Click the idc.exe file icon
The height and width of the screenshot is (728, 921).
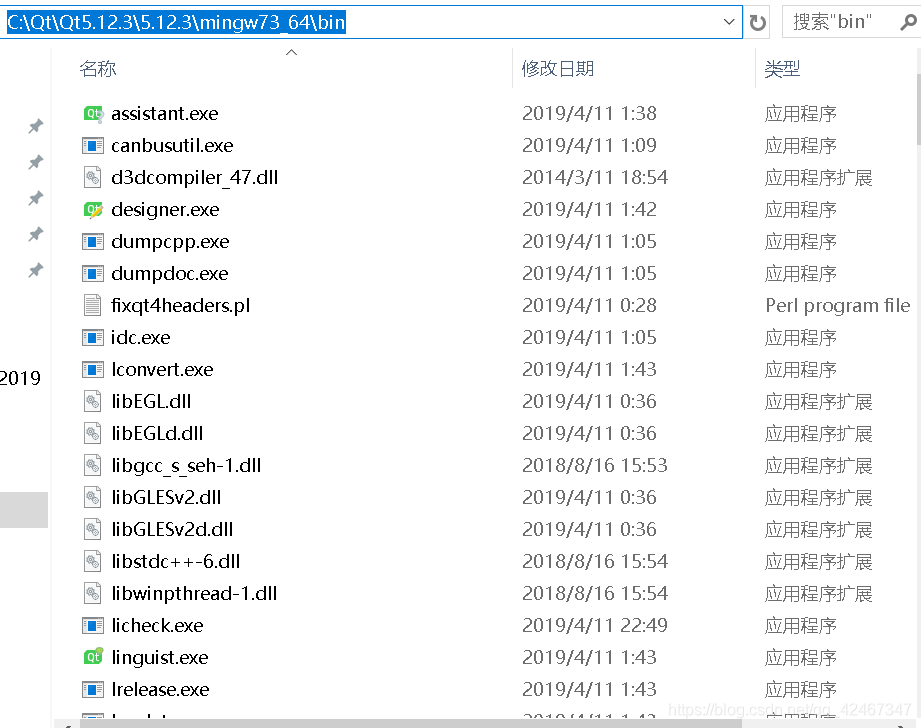(x=93, y=337)
